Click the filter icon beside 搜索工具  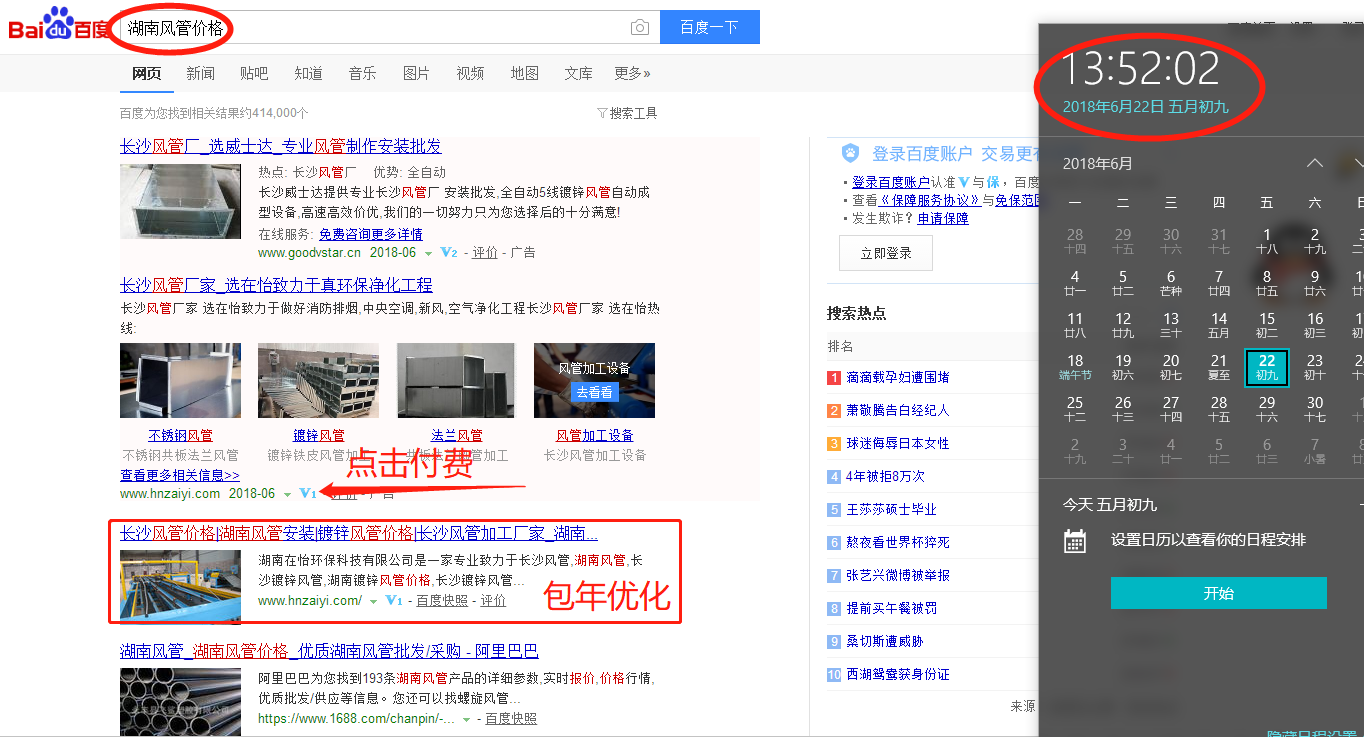pos(602,113)
